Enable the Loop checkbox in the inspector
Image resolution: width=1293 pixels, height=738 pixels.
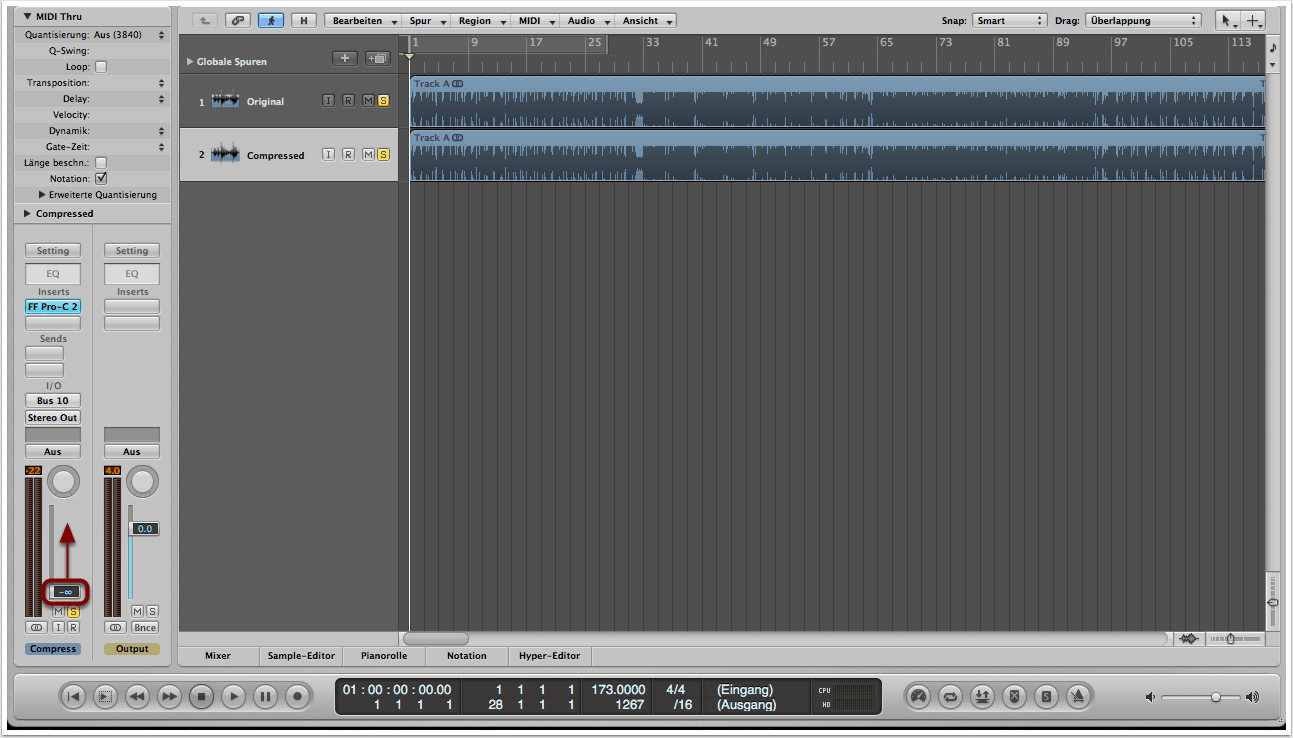(x=100, y=67)
